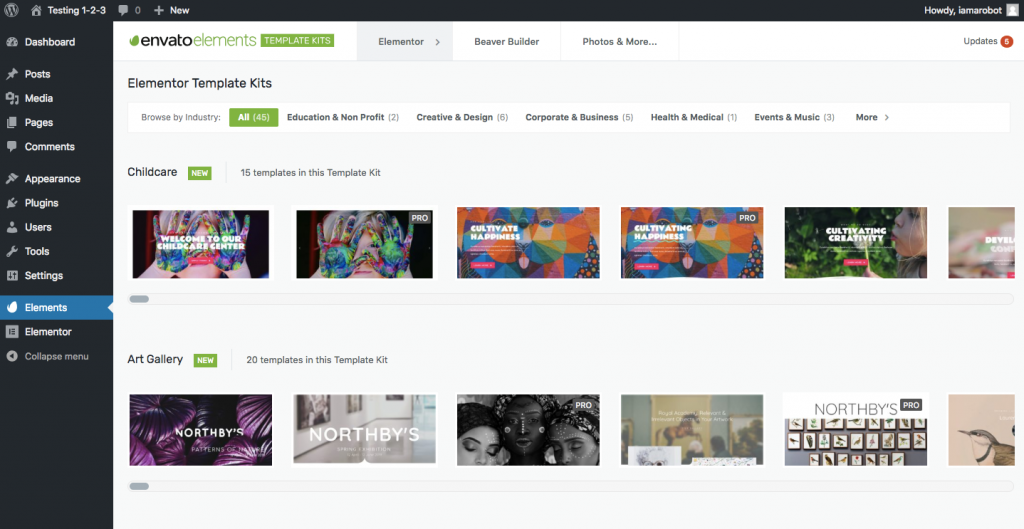Screen dimensions: 1024x529
Task: Open the user avatar next to Howdy
Action: coord(1012,10)
